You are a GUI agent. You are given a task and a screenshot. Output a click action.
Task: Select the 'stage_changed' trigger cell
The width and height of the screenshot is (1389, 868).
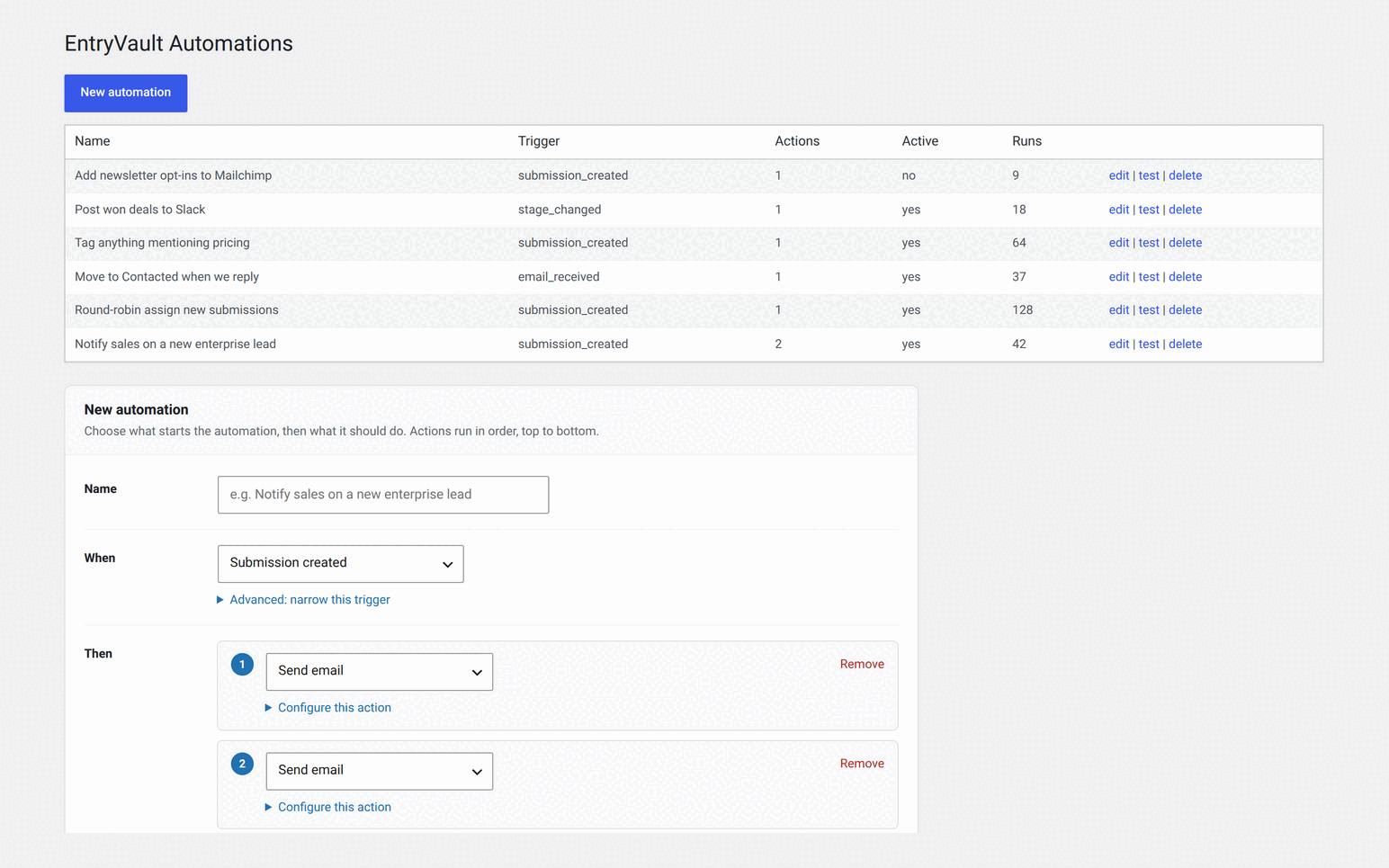pyautogui.click(x=560, y=210)
